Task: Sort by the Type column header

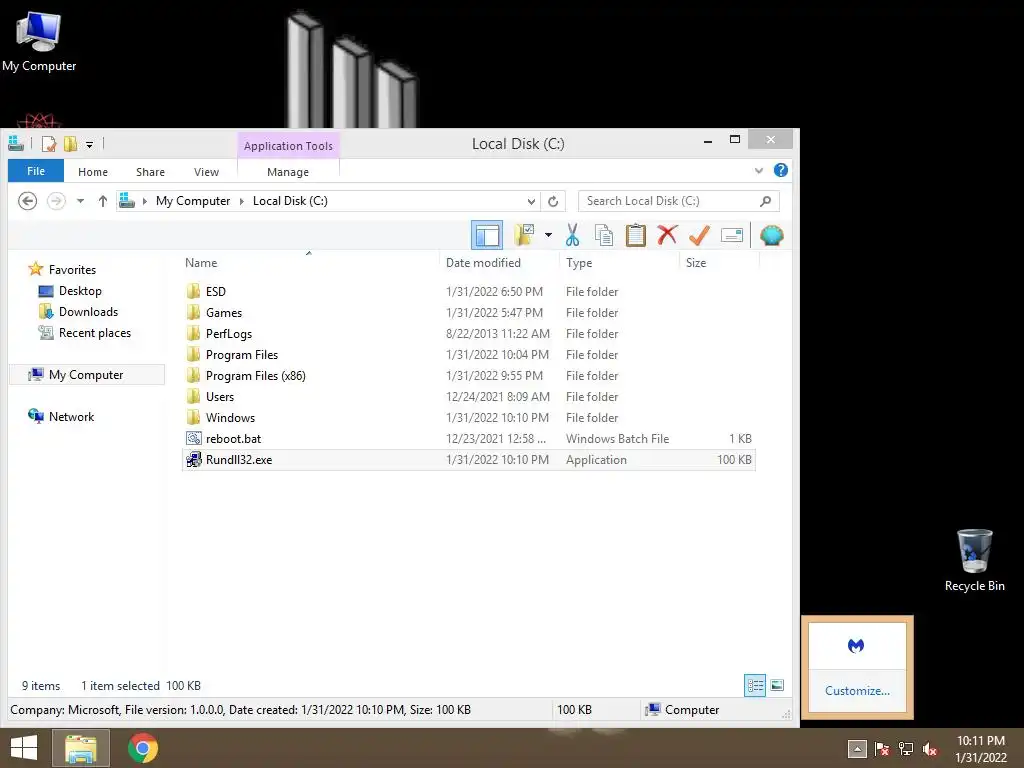Action: pyautogui.click(x=579, y=263)
